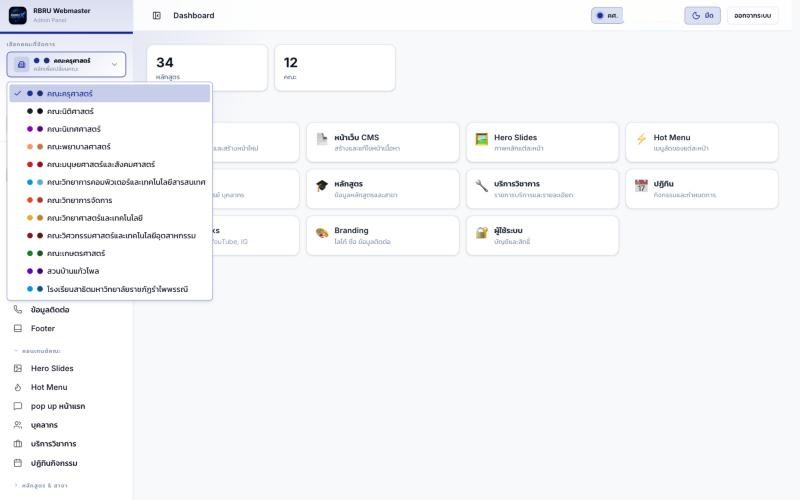This screenshot has height=500, width=800.
Task: Click the logout button in top right
Action: pyautogui.click(x=753, y=16)
